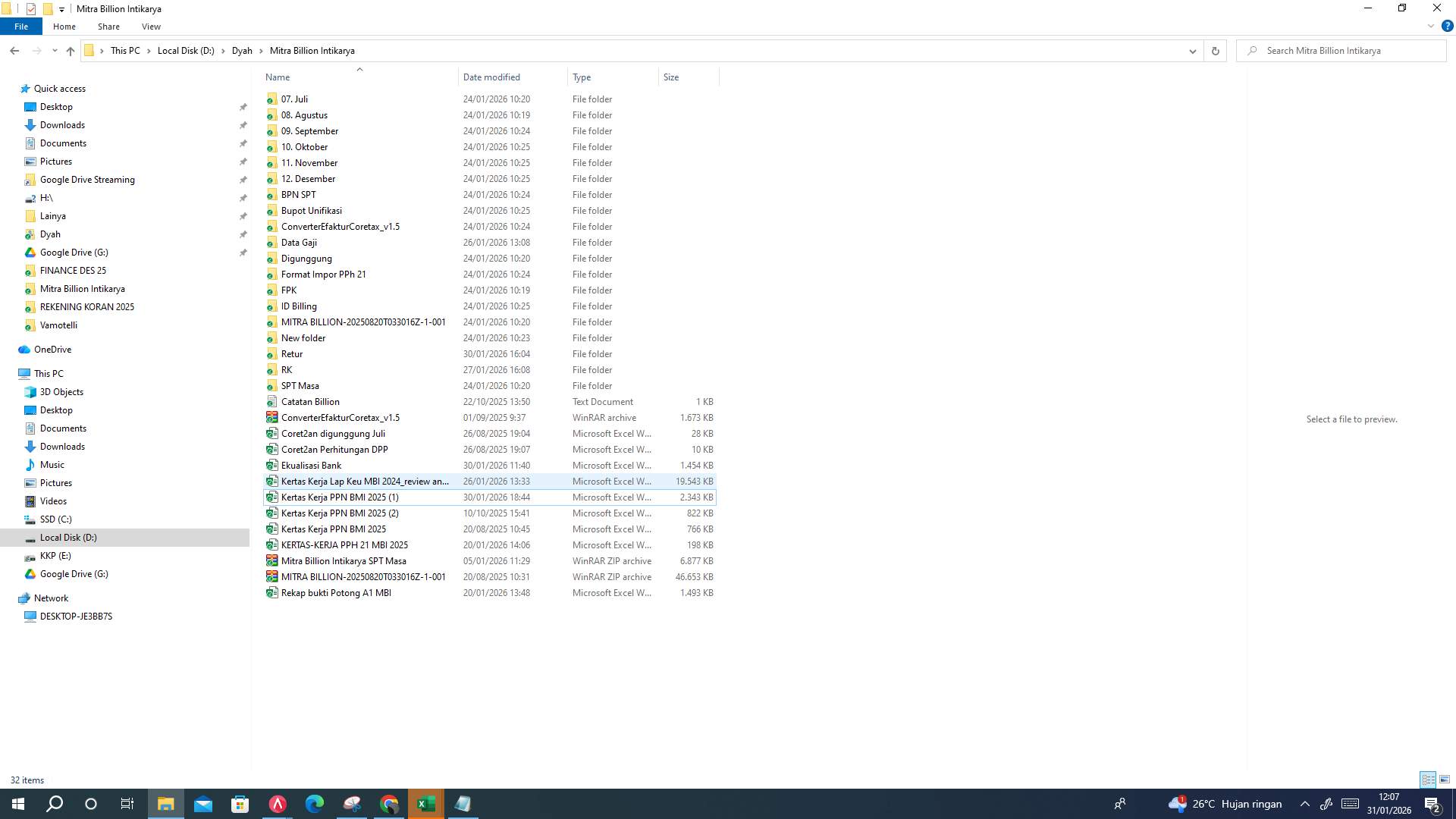The width and height of the screenshot is (1456, 819).
Task: Unpin Desktop from Quick access
Action: click(x=243, y=107)
